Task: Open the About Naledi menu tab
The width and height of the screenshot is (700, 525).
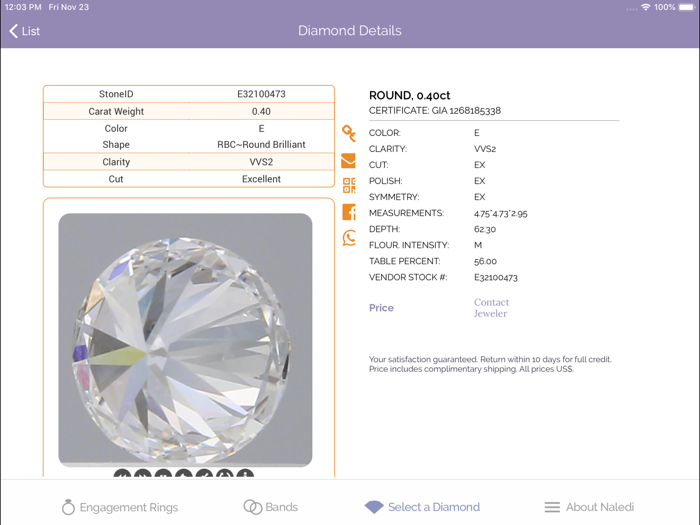Action: [589, 507]
